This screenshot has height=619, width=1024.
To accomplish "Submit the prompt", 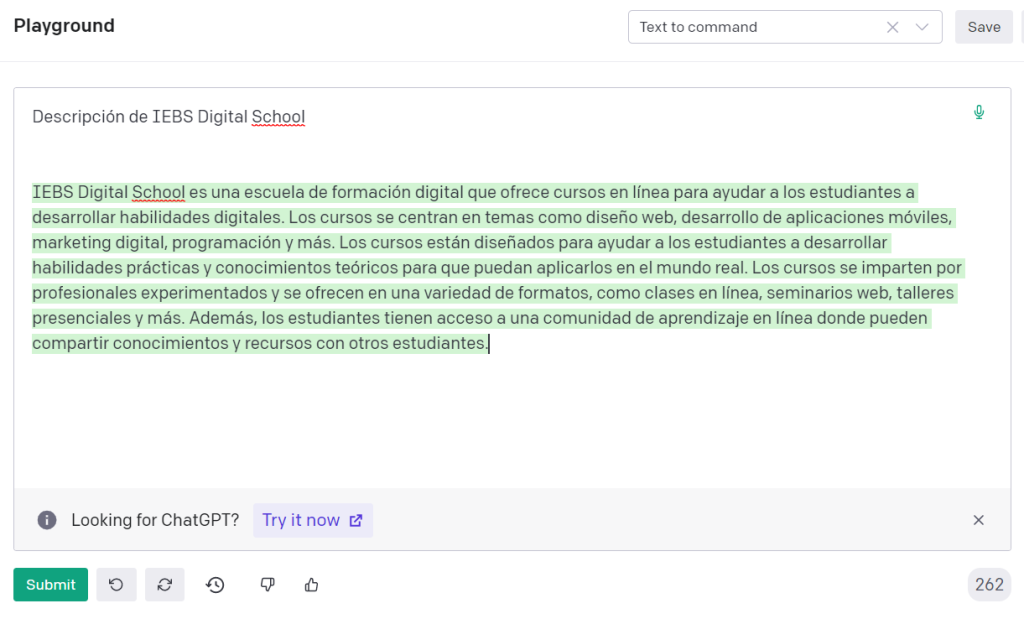I will [50, 584].
